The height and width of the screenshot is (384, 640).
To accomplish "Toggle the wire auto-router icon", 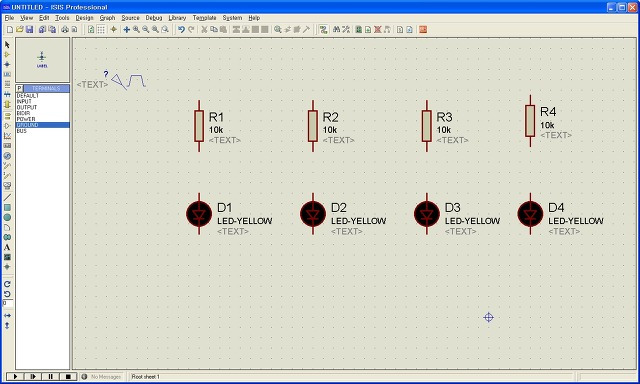I will click(x=323, y=29).
